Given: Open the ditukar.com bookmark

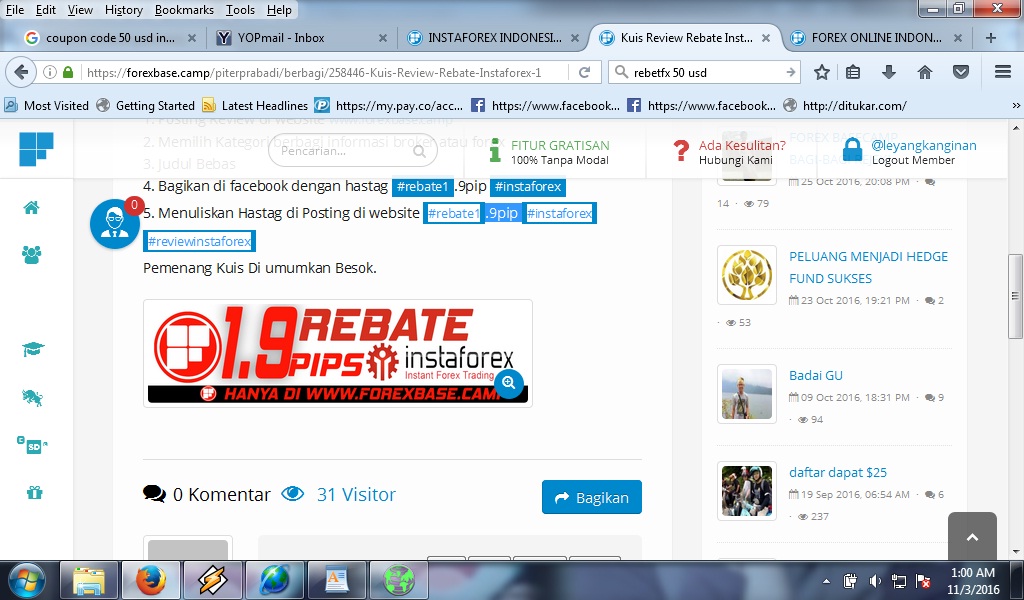Looking at the screenshot, I should click(845, 105).
